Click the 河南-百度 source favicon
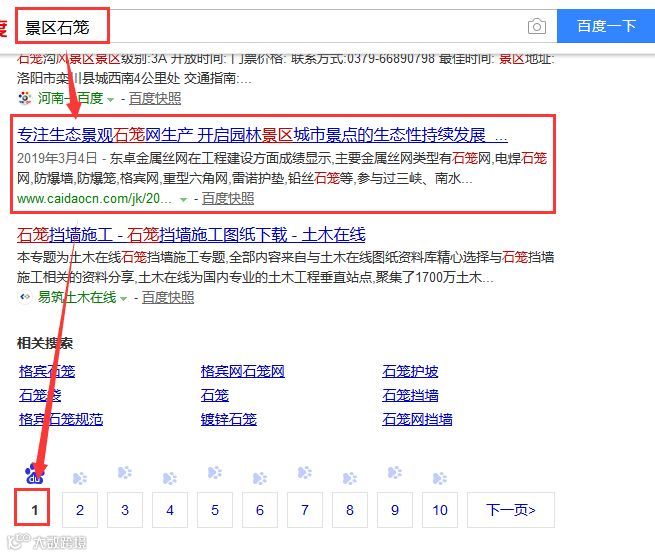The image size is (655, 556). coord(25,98)
